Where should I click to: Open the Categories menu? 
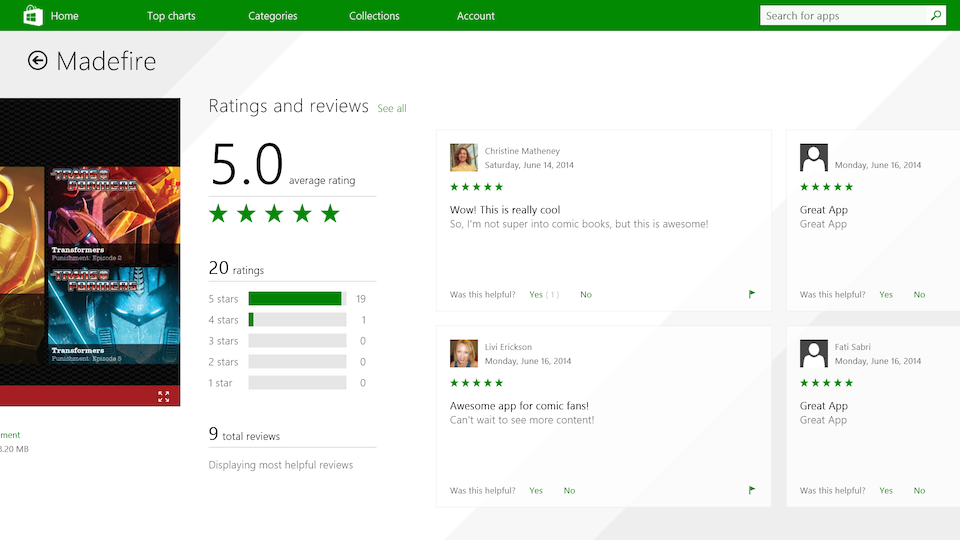(272, 16)
